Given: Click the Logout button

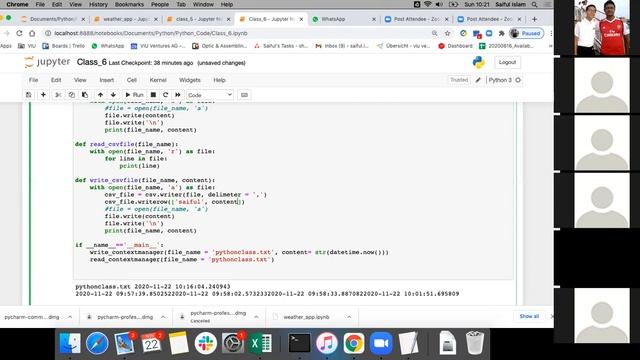Looking at the screenshot, I should (x=507, y=62).
